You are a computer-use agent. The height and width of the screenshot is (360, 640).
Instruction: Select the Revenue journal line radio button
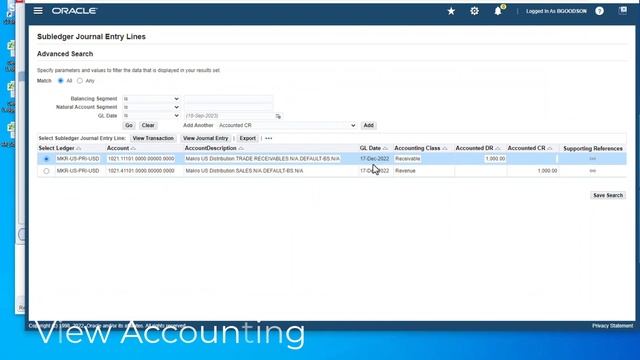pyautogui.click(x=46, y=171)
